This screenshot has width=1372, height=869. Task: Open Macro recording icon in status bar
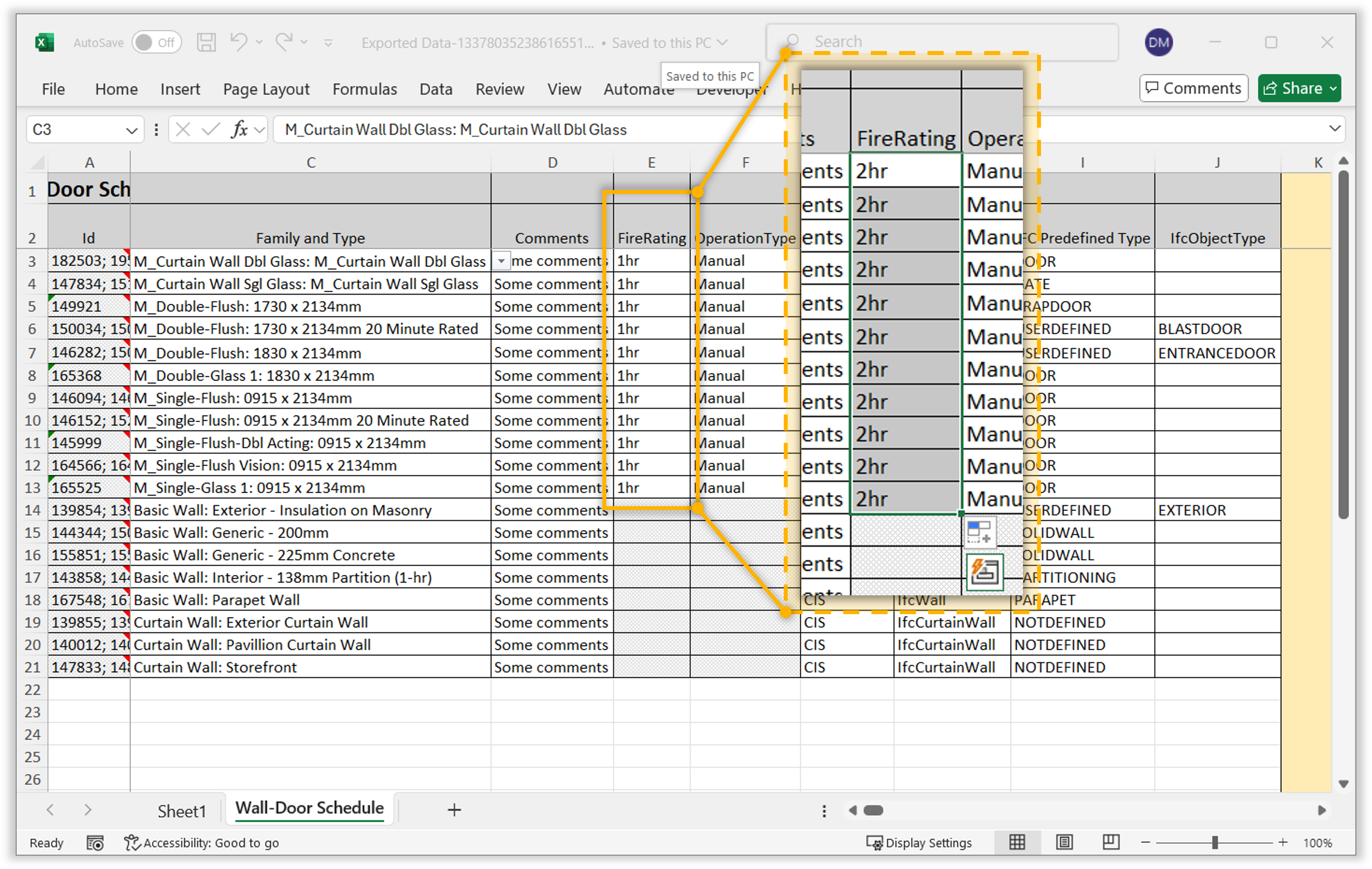click(95, 843)
